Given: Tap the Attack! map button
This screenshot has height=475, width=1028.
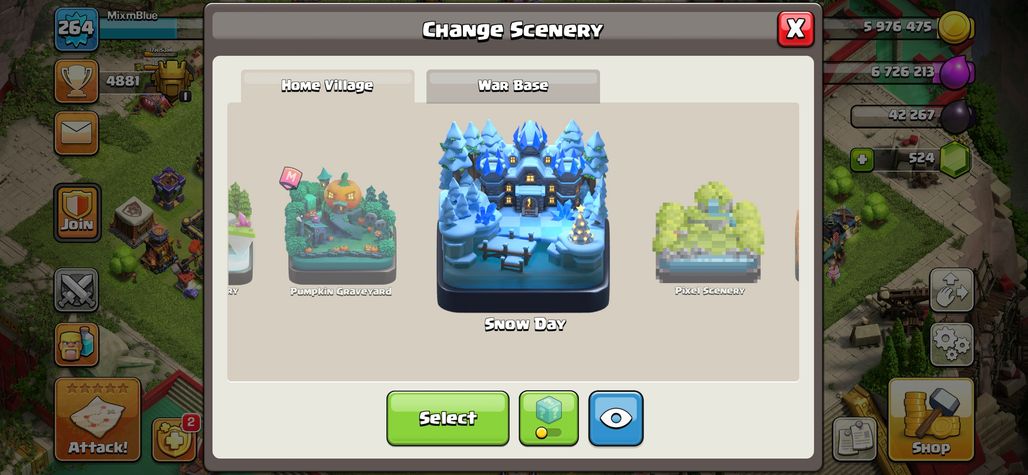Looking at the screenshot, I should [x=98, y=419].
